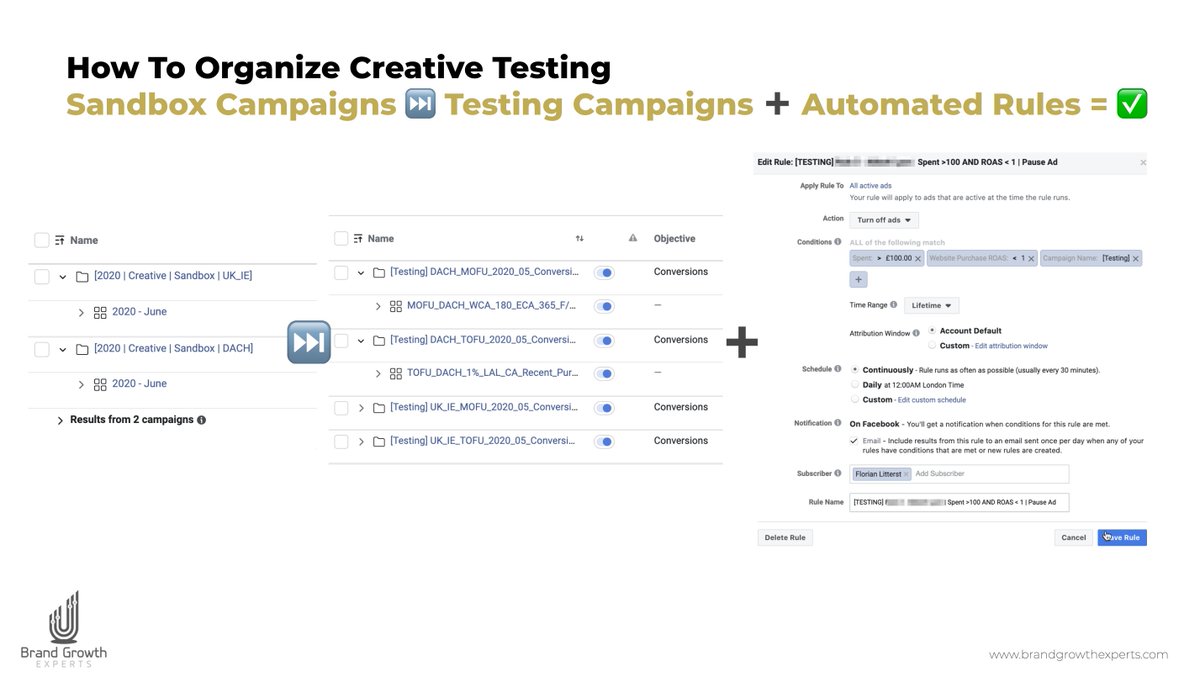Expand [Testing] UK_IE_MOFU campaign
Image resolution: width=1200 pixels, height=677 pixels.
361,408
